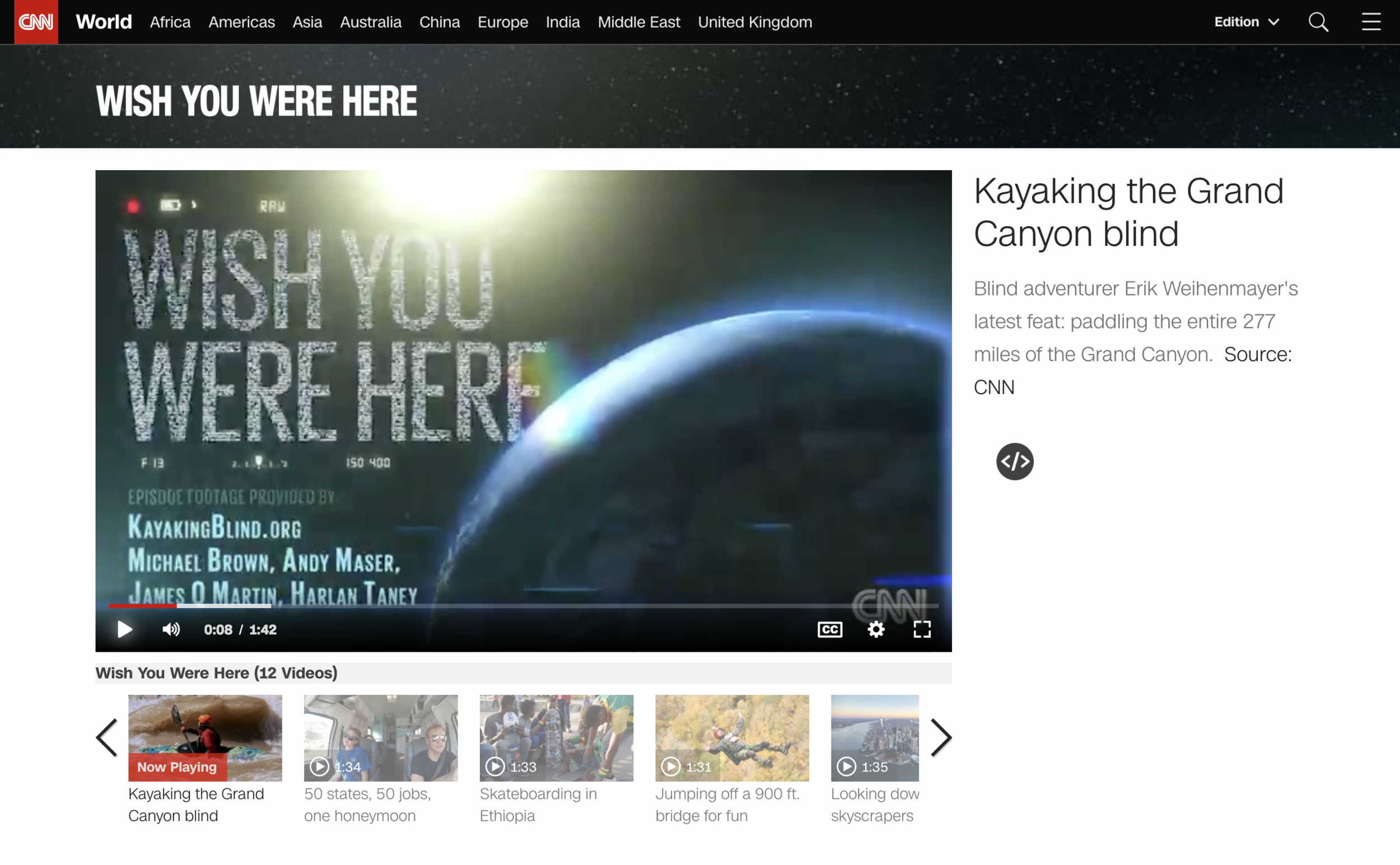This screenshot has height=865, width=1400.
Task: Click the 'Now Playing' badge
Action: [178, 766]
